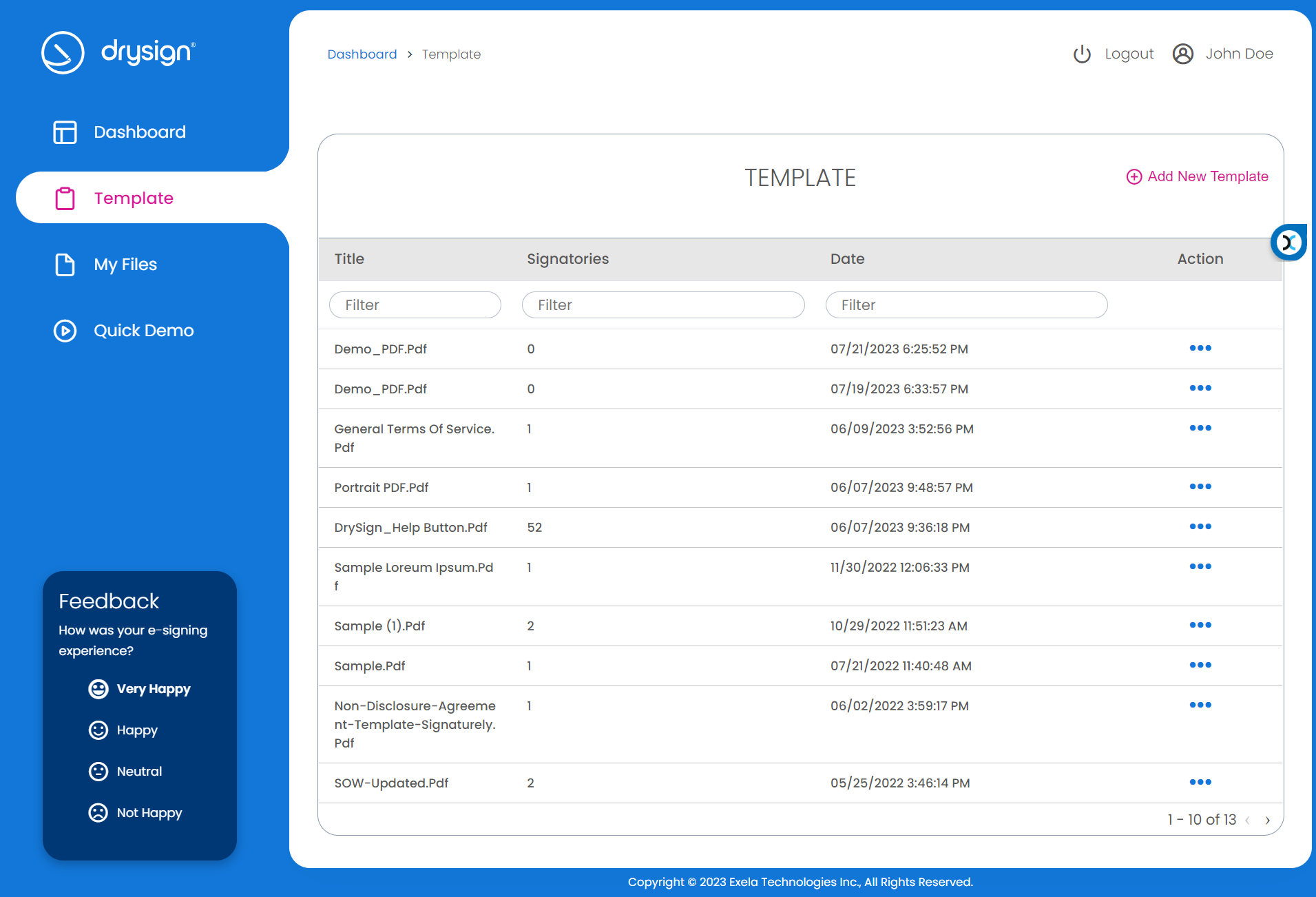Click Add New Template
The image size is (1316, 897).
coord(1198,177)
